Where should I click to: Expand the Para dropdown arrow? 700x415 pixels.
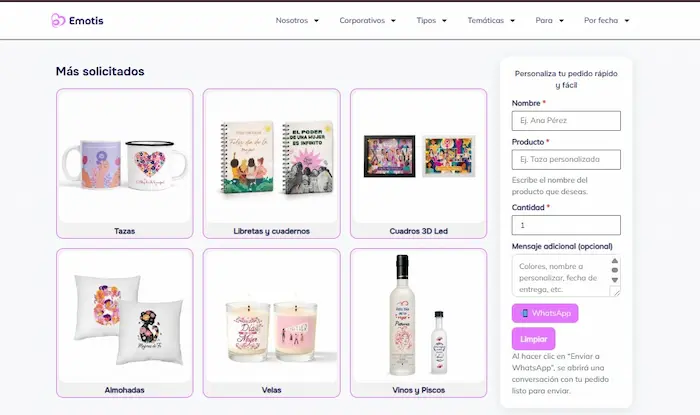pyautogui.click(x=562, y=21)
